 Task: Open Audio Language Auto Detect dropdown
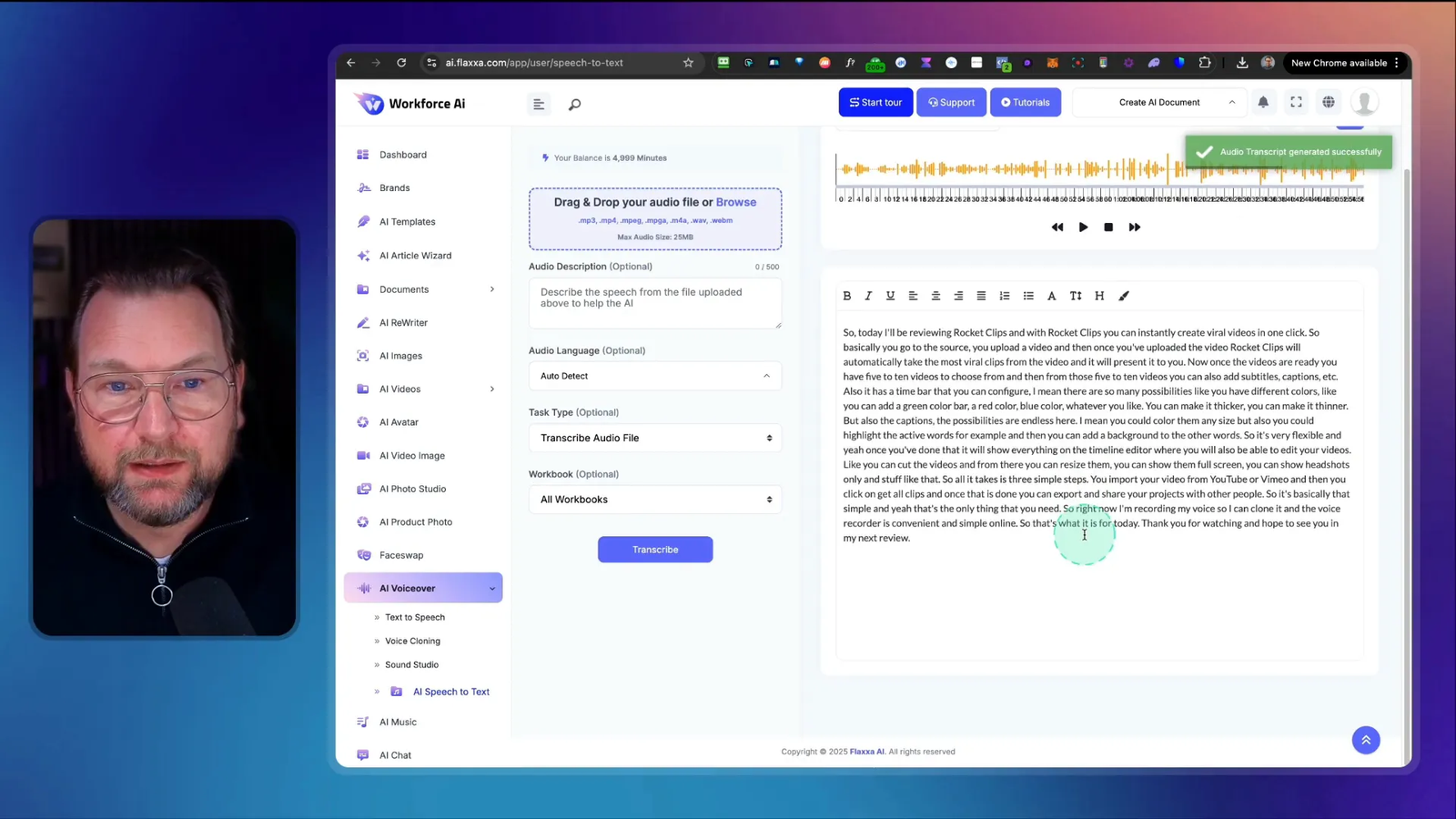[x=655, y=376]
